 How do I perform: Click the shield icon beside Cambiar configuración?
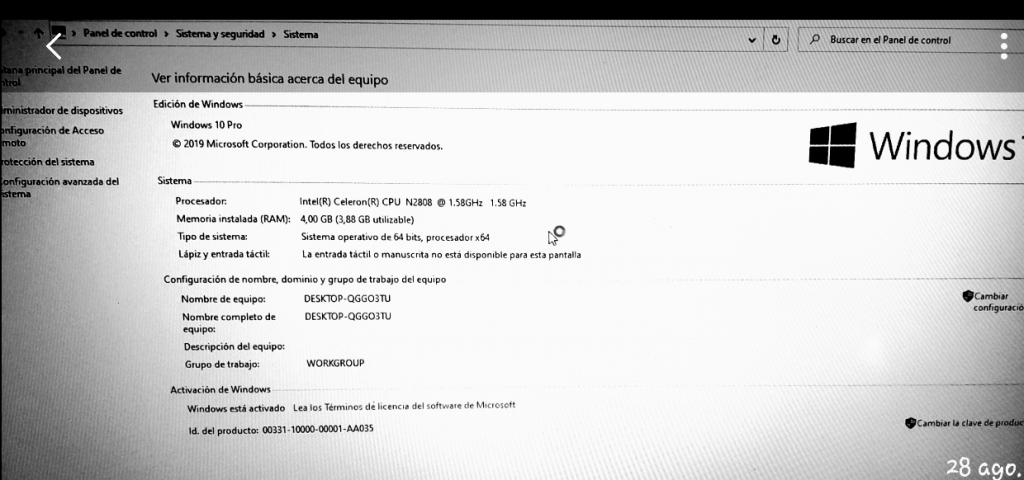(x=968, y=296)
